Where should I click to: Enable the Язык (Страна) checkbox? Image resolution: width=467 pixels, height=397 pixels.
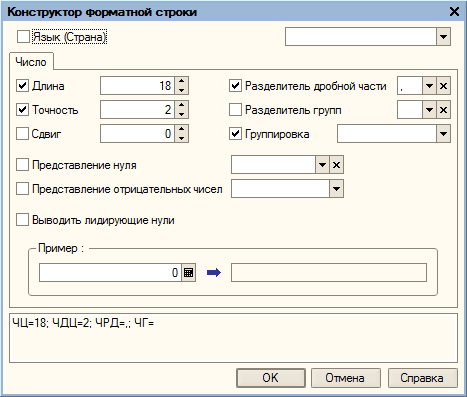(x=23, y=37)
